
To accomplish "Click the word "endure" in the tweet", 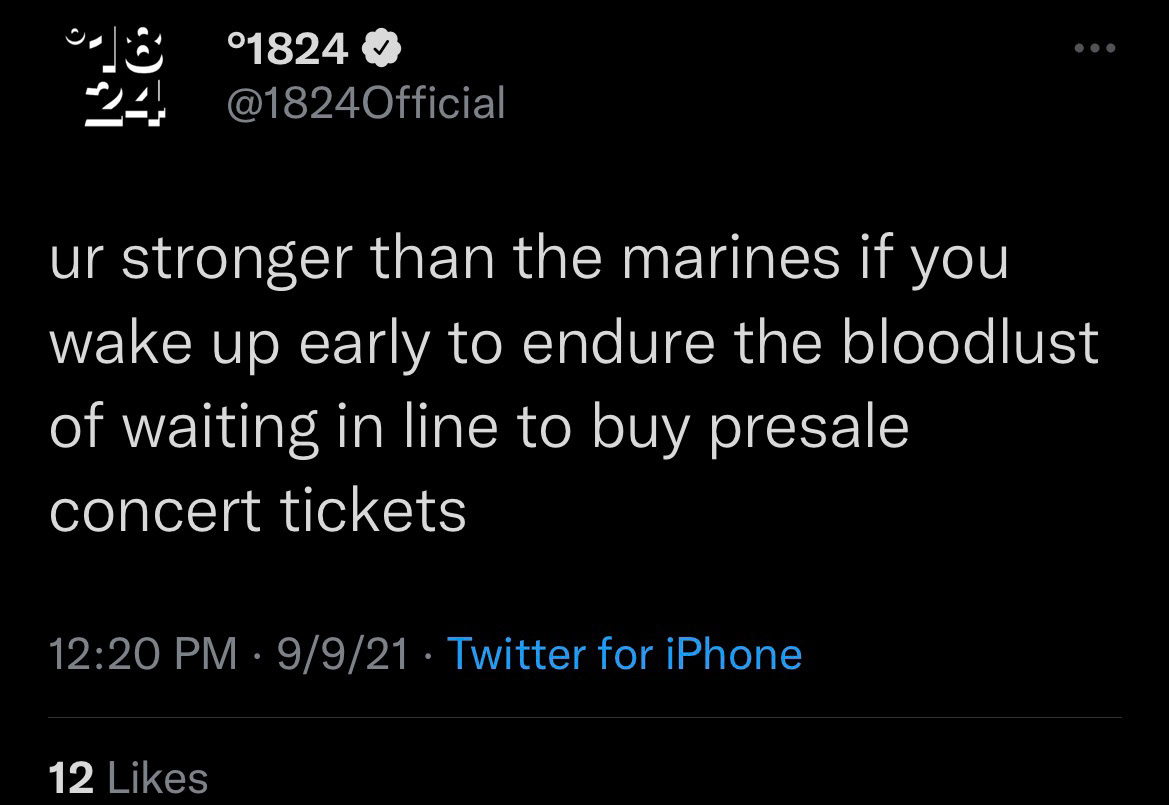I will coord(617,343).
